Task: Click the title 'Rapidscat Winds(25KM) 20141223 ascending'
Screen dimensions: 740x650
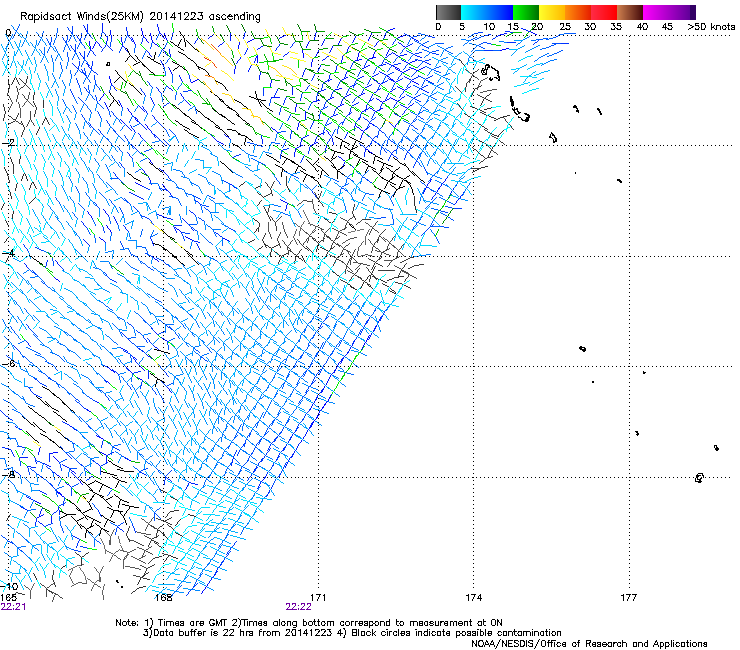Action: 140,16
